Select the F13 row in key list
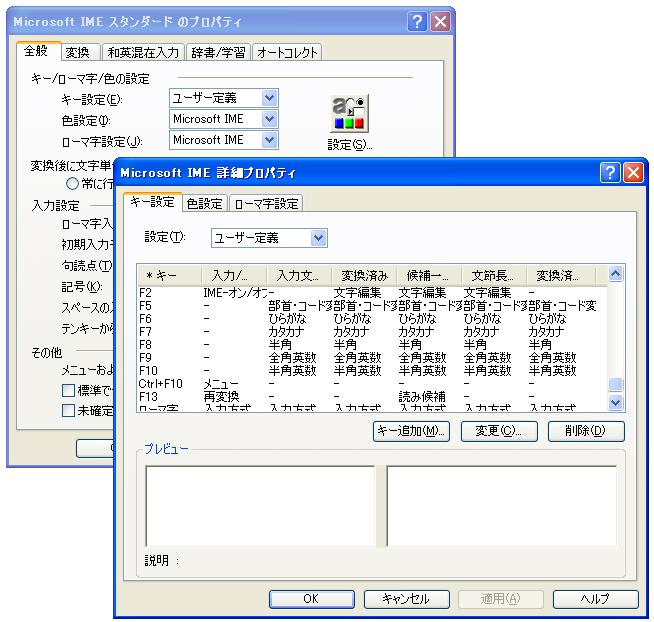Image resolution: width=654 pixels, height=622 pixels. 372,396
